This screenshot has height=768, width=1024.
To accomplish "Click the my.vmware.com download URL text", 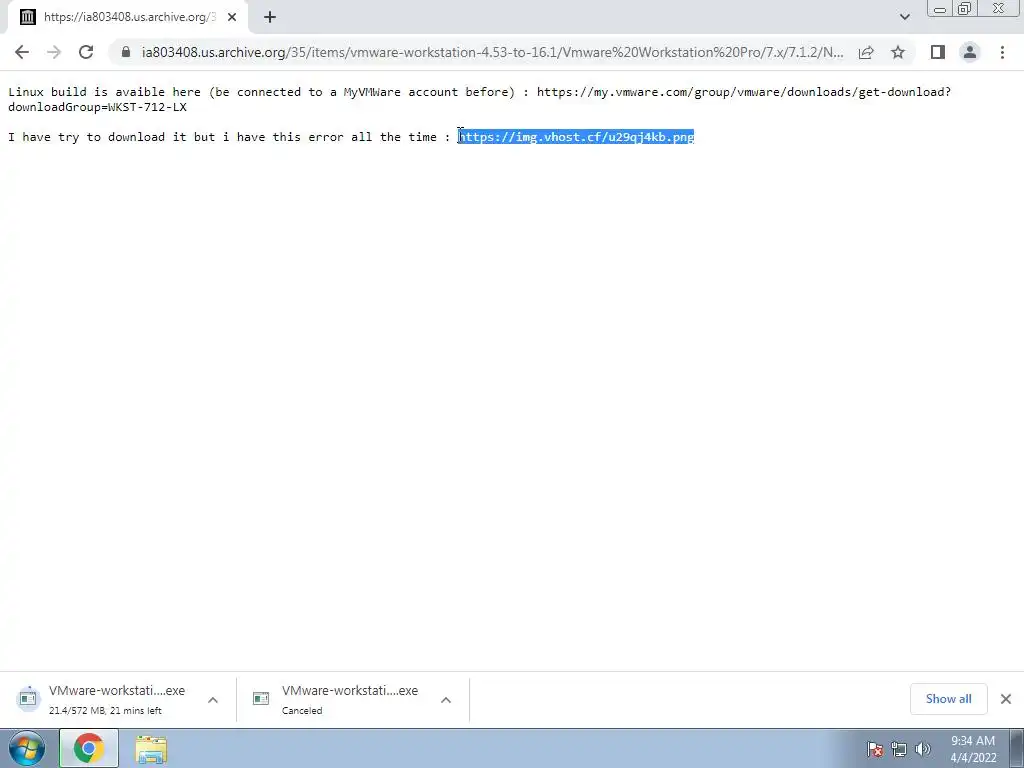I will tap(744, 92).
